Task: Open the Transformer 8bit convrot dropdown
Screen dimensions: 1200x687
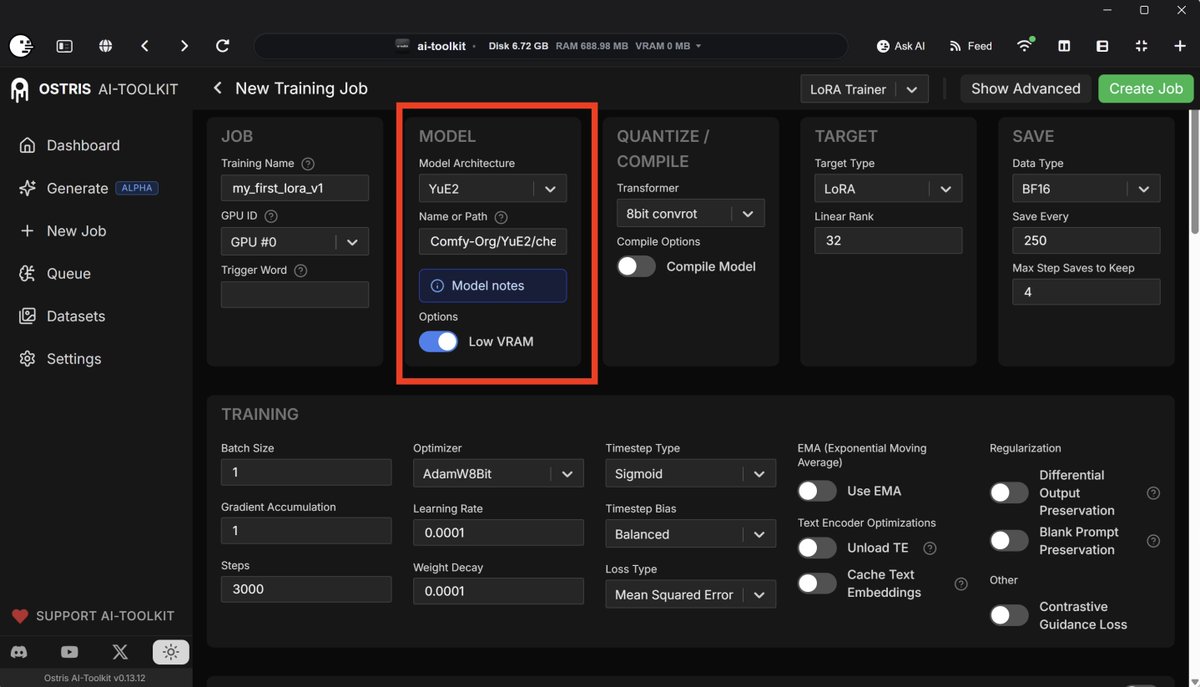Action: click(x=691, y=213)
